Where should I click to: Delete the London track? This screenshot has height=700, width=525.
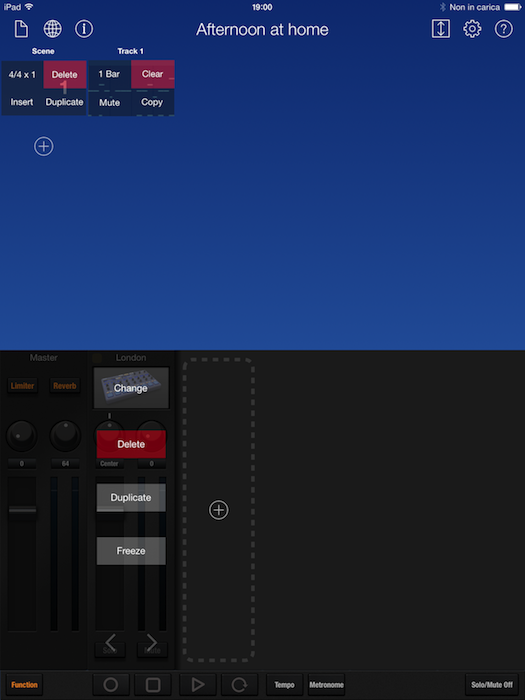(131, 444)
